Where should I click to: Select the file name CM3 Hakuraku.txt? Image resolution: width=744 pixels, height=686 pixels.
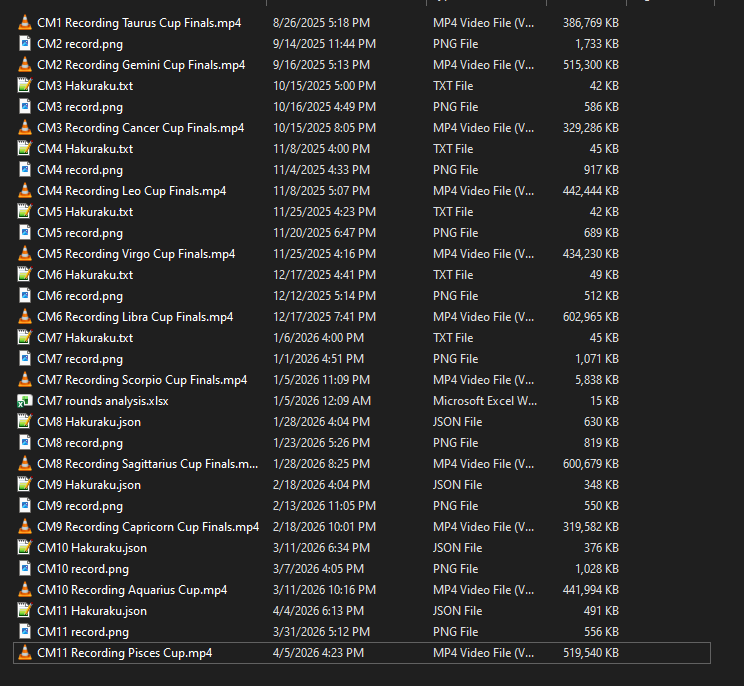(x=85, y=86)
